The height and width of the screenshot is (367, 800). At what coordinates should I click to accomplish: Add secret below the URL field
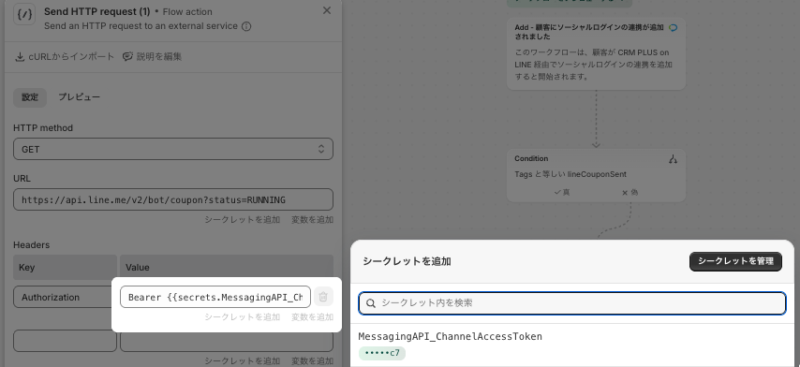(242, 220)
